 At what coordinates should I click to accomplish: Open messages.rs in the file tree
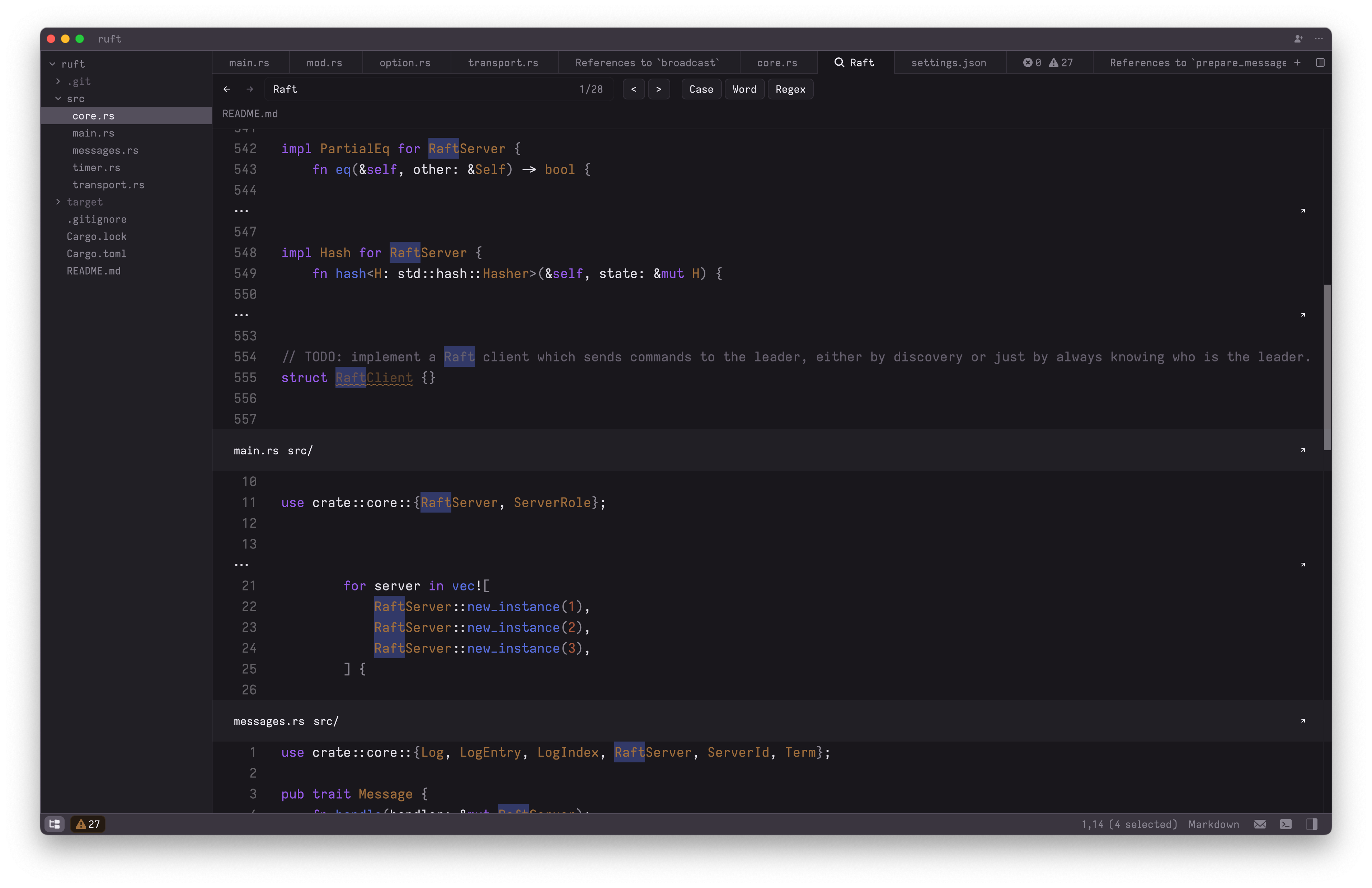(126, 150)
